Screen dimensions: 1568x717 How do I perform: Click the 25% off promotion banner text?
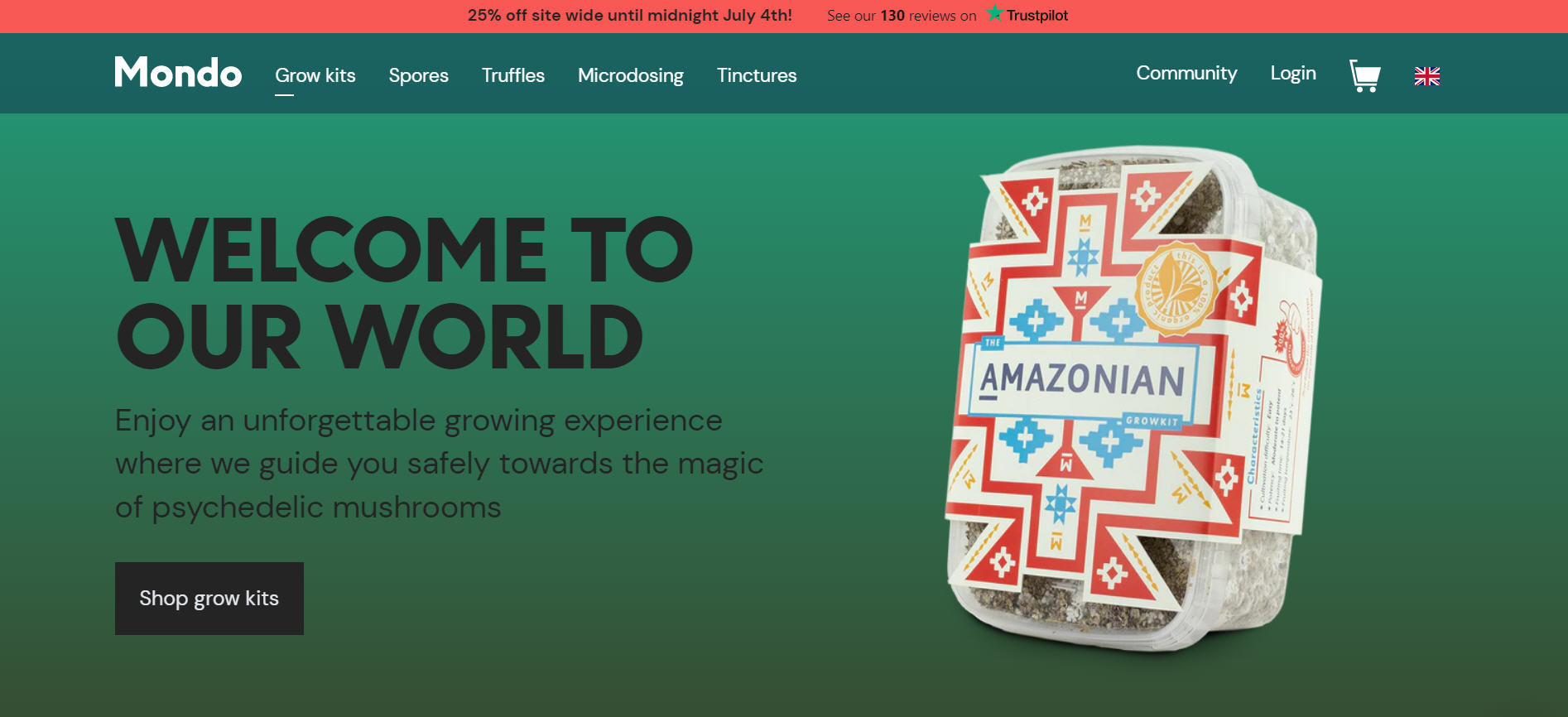629,15
